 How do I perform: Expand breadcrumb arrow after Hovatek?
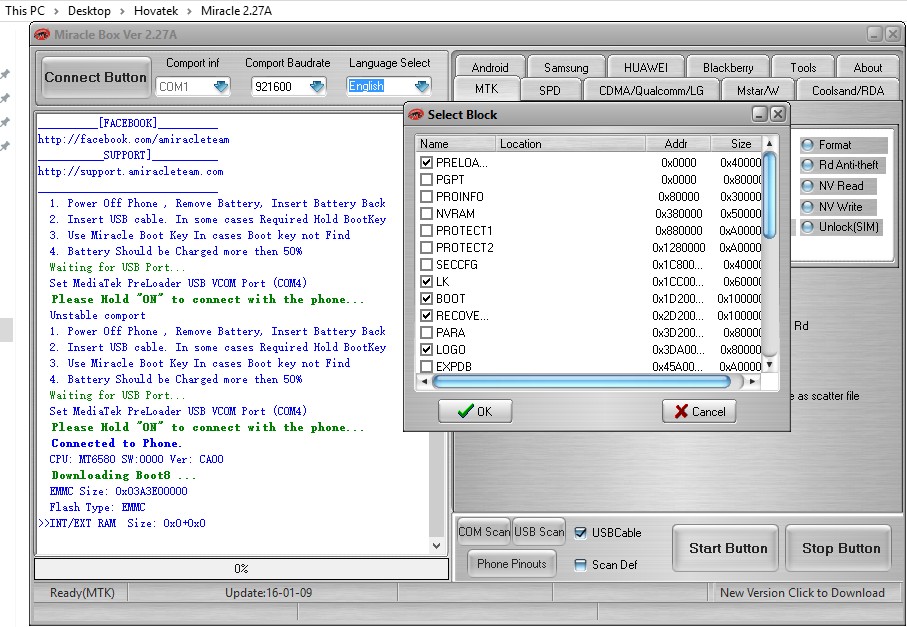point(190,11)
